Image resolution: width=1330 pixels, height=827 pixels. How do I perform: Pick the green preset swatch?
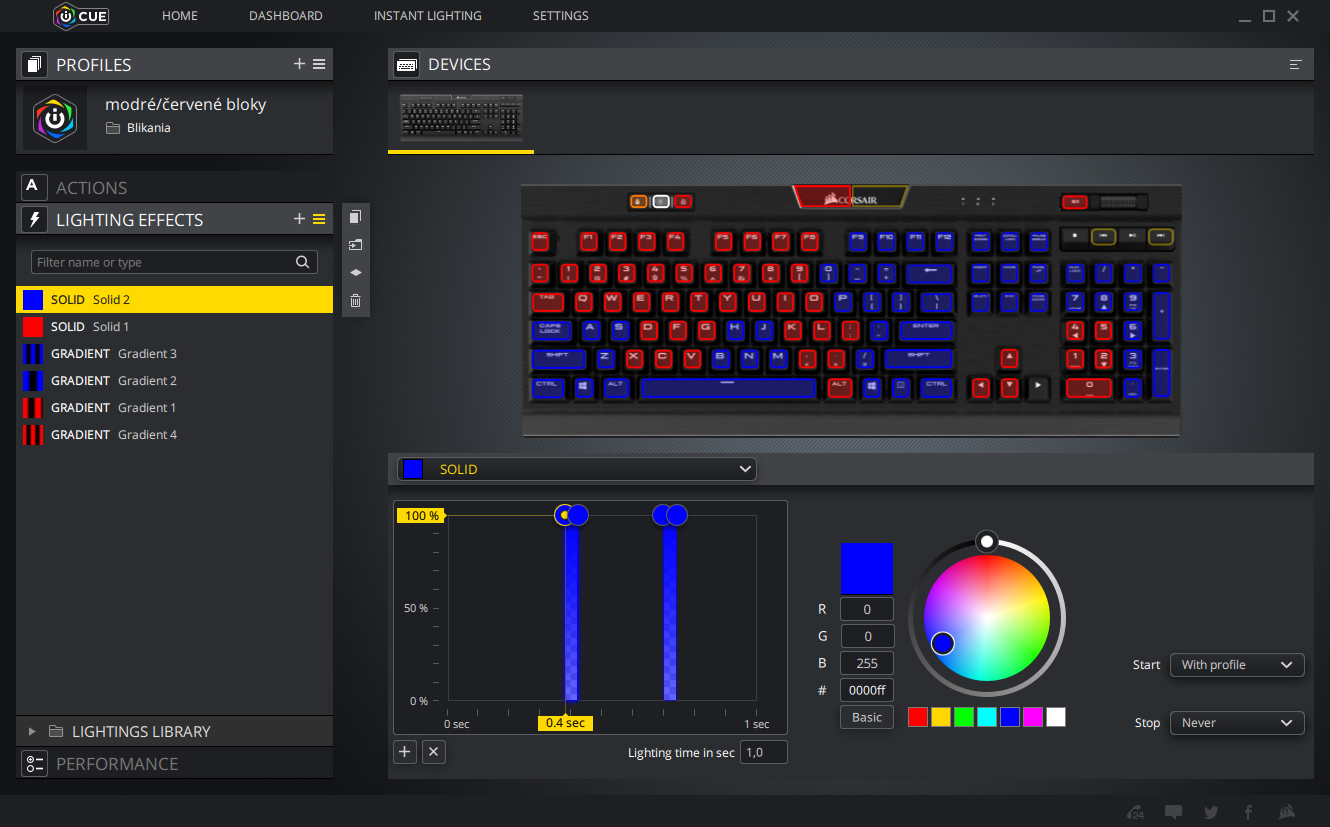(964, 717)
